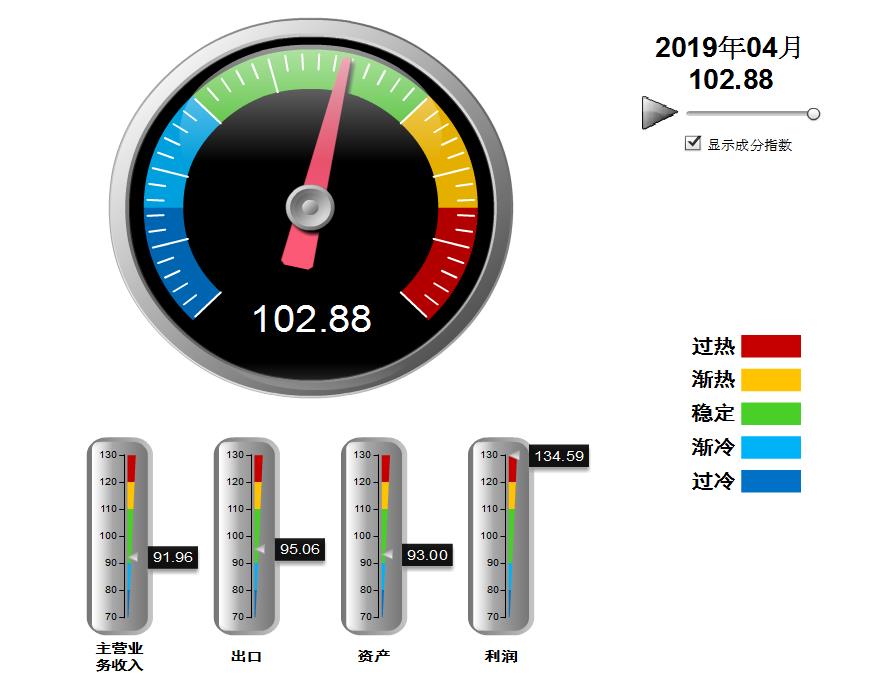Toggle the 显示成分指数 checkbox
The image size is (876, 682).
tap(692, 144)
